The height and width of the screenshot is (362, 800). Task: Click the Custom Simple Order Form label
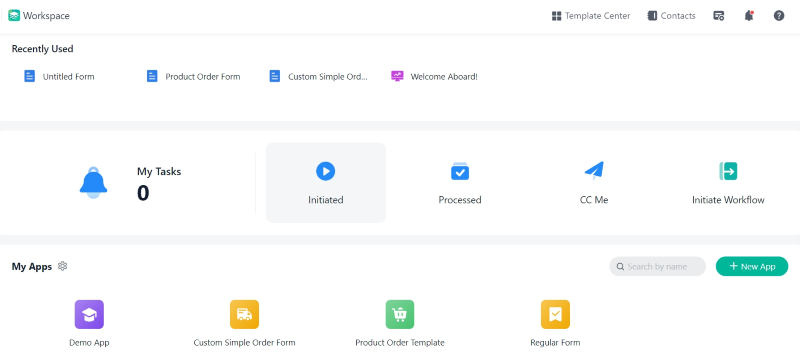coord(244,343)
